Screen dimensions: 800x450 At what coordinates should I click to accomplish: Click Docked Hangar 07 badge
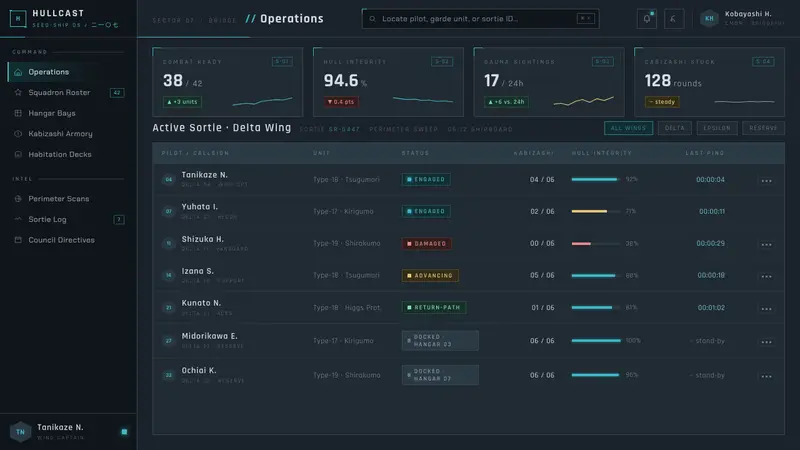[x=440, y=375]
